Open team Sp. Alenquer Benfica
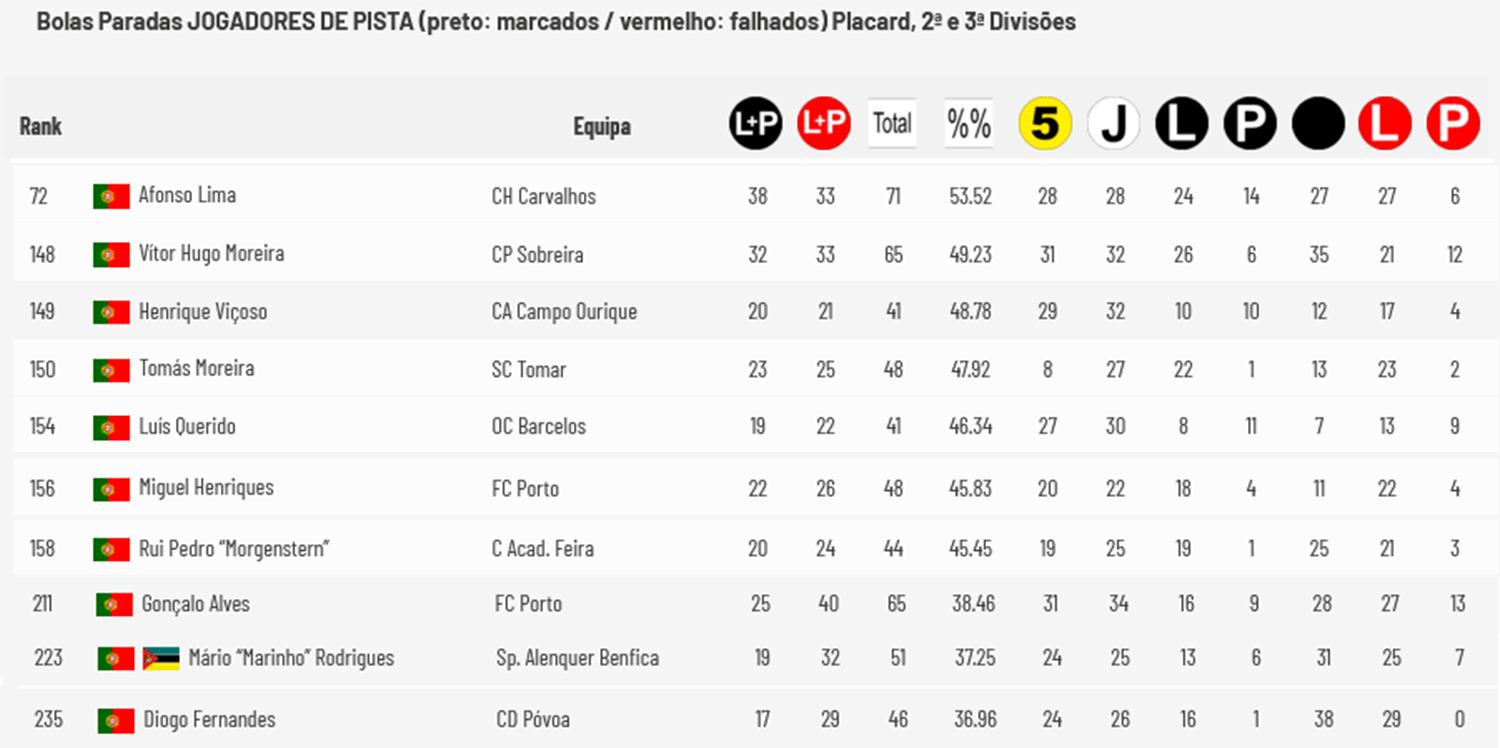Image resolution: width=1500 pixels, height=748 pixels. coord(578,658)
